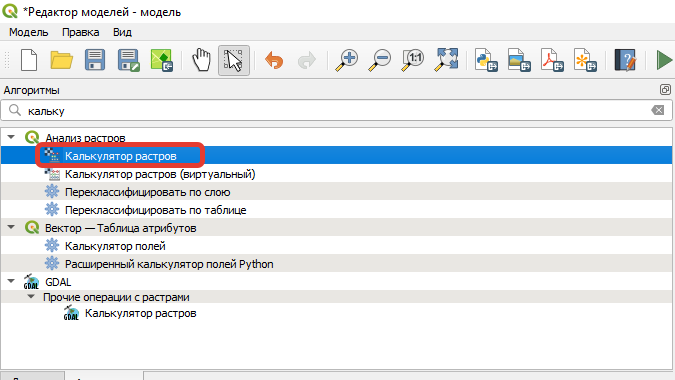Collapse the Вектор — Таблица атрибутов group
Image resolution: width=675 pixels, height=380 pixels.
(x=11, y=227)
